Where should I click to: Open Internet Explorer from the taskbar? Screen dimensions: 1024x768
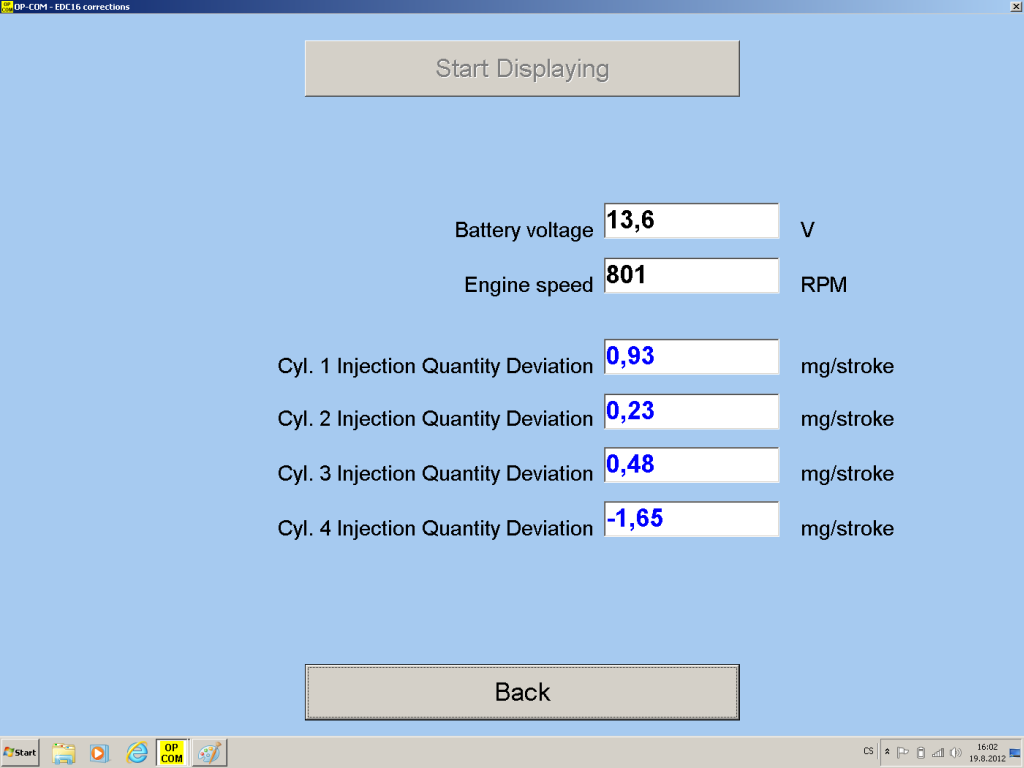click(137, 752)
